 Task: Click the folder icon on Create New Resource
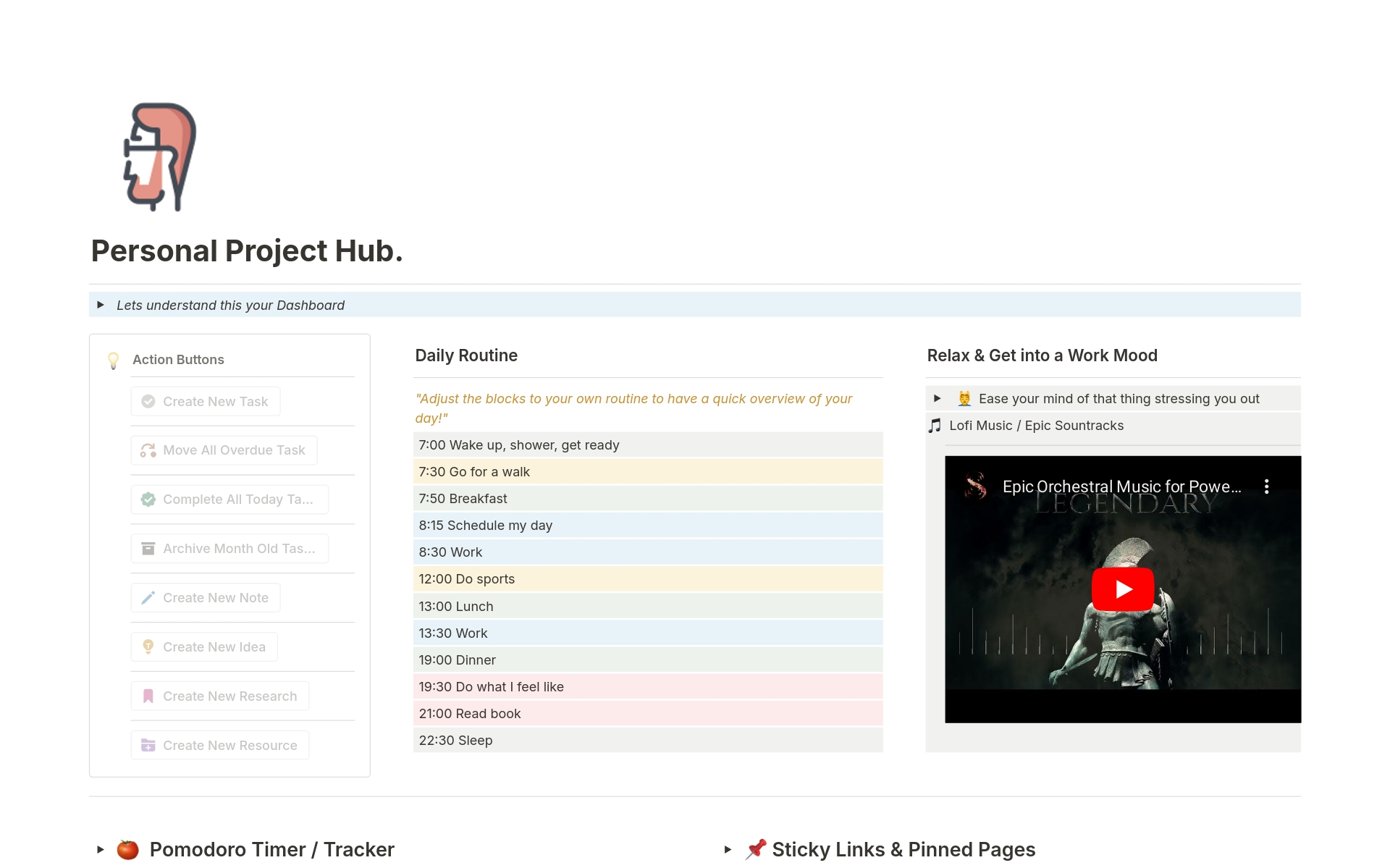148,746
